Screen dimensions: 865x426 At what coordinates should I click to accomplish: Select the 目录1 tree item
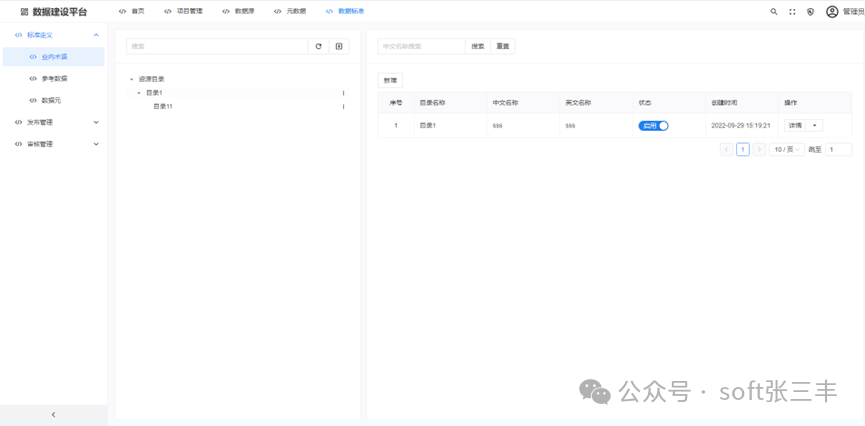(x=154, y=93)
